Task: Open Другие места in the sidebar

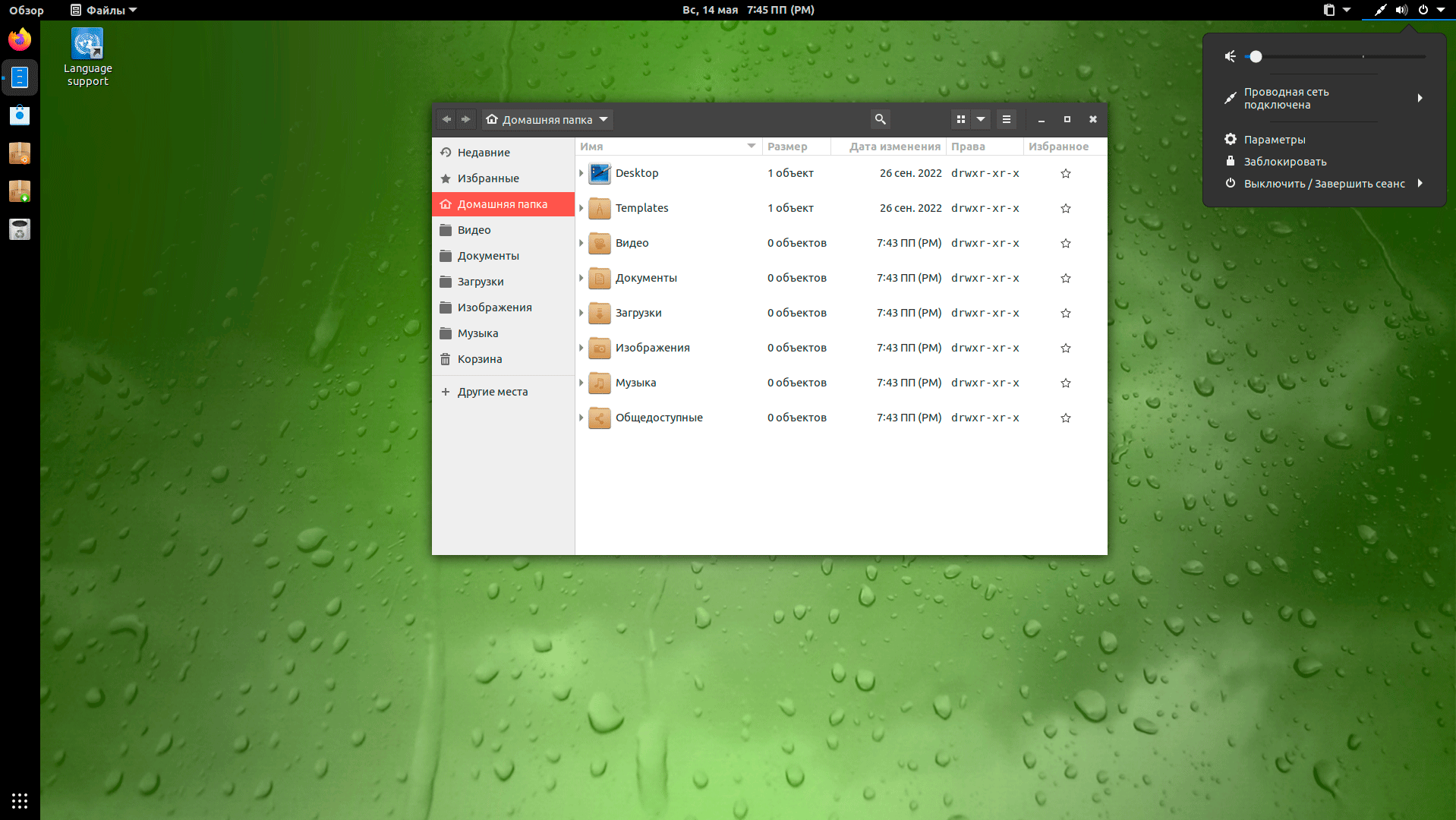Action: 492,392
